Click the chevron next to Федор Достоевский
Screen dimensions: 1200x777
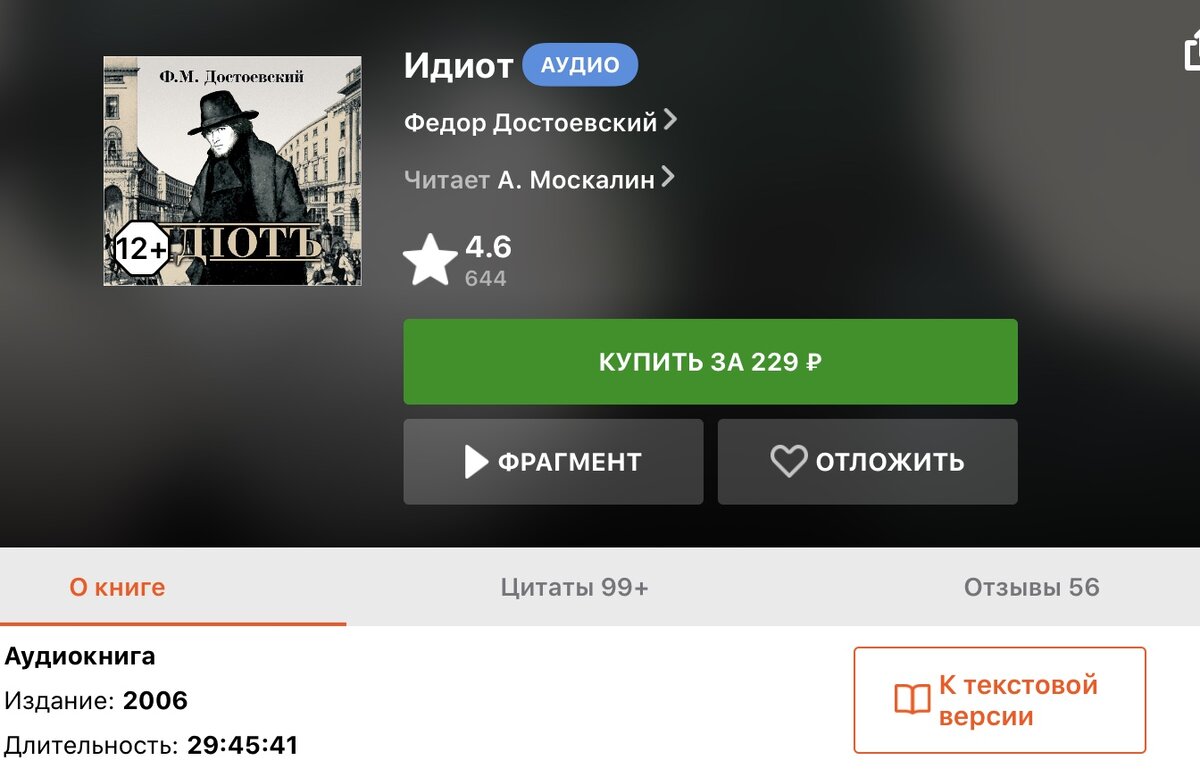tap(670, 120)
